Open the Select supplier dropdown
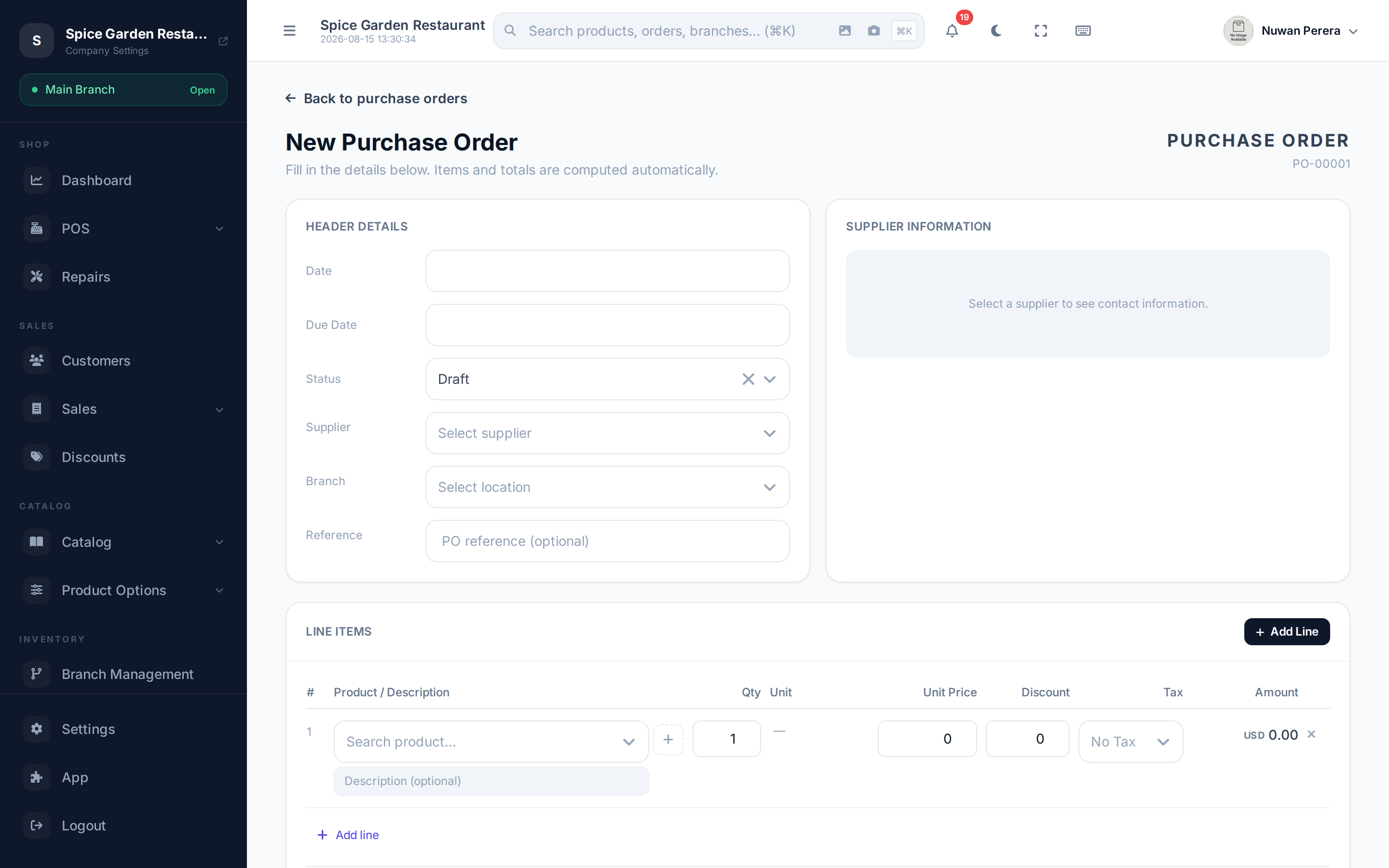 607,433
